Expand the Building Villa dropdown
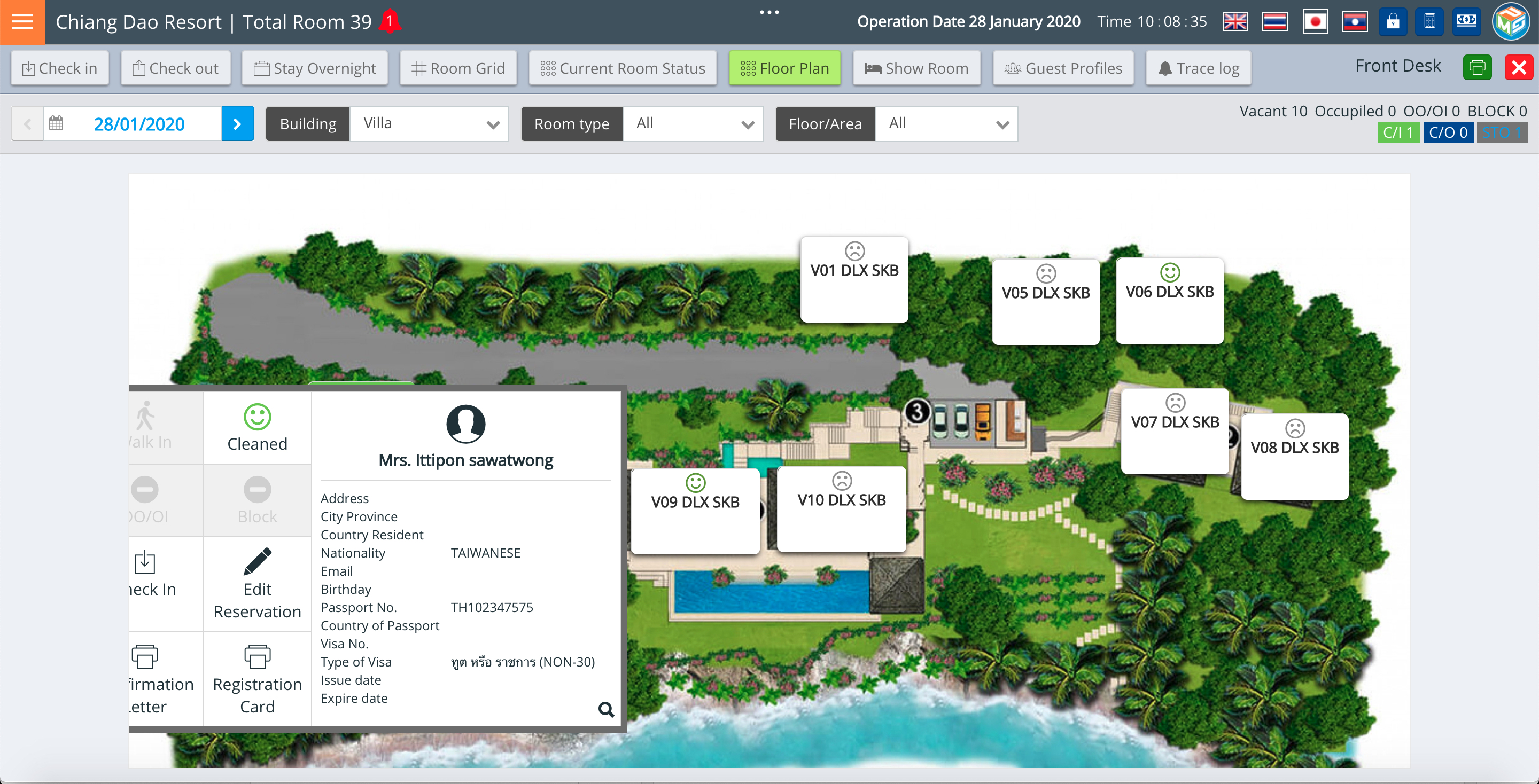The height and width of the screenshot is (784, 1539). click(x=429, y=123)
